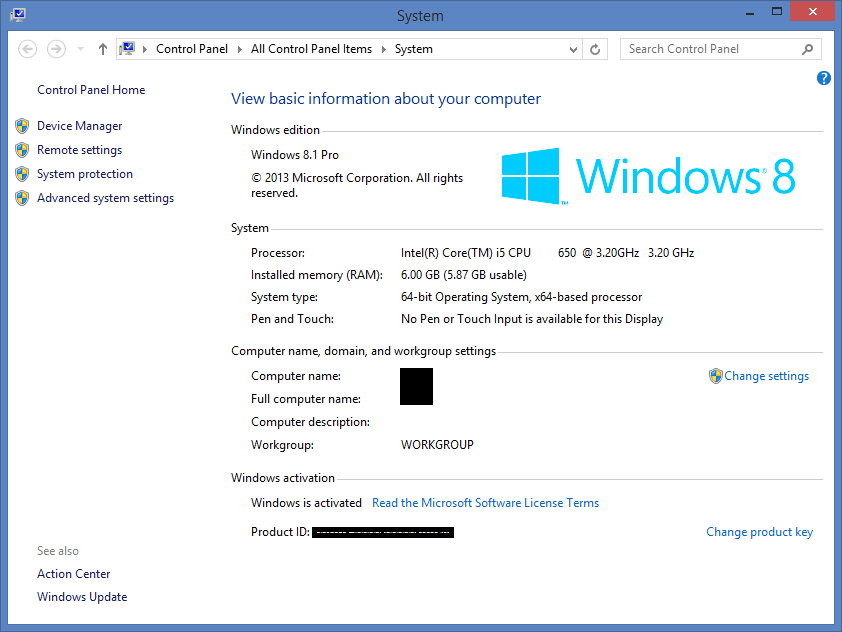
Task: Close the System window
Action: click(x=812, y=12)
